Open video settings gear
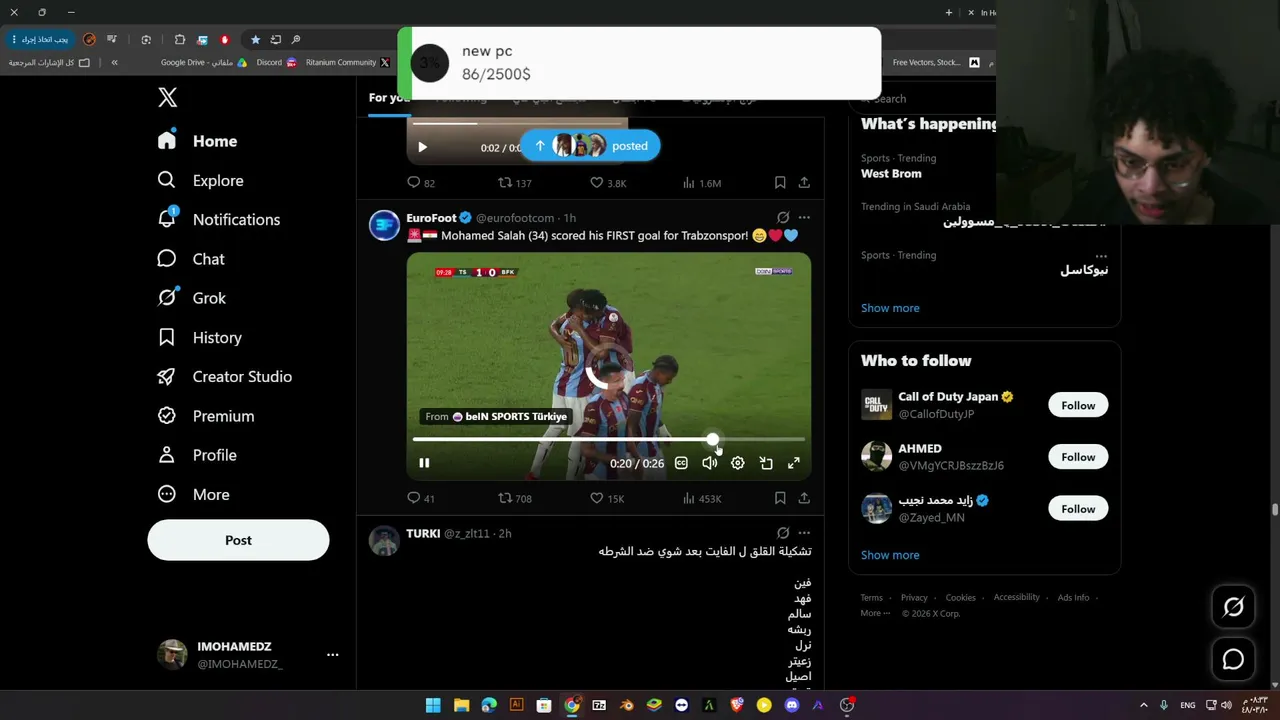Screen dimensions: 1280x720 pyautogui.click(x=737, y=463)
